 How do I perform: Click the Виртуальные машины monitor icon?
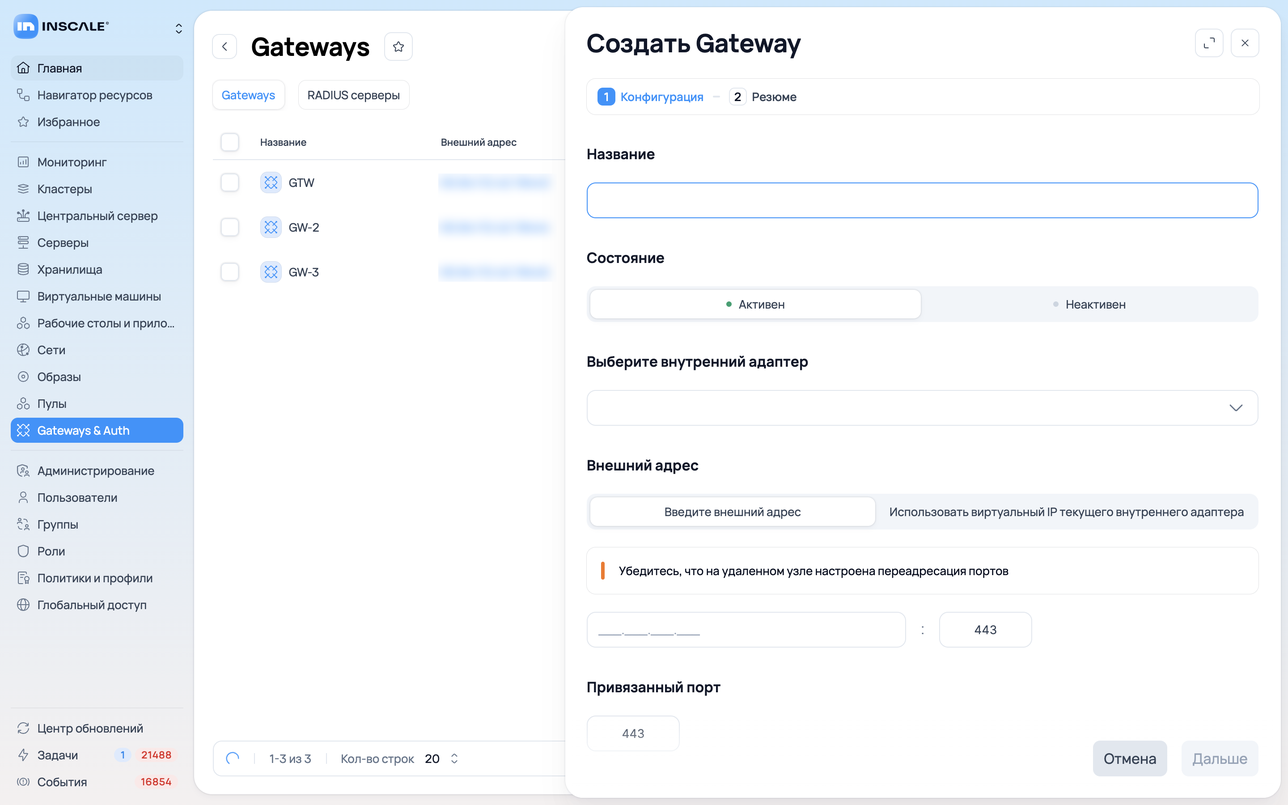click(24, 297)
